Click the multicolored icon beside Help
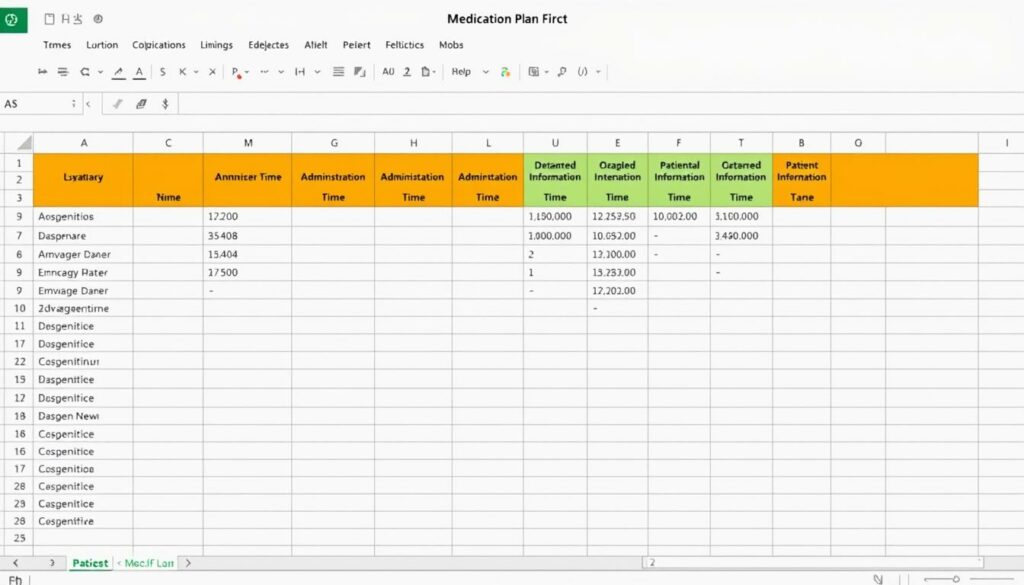Screen dimensions: 1024x585 [x=505, y=72]
